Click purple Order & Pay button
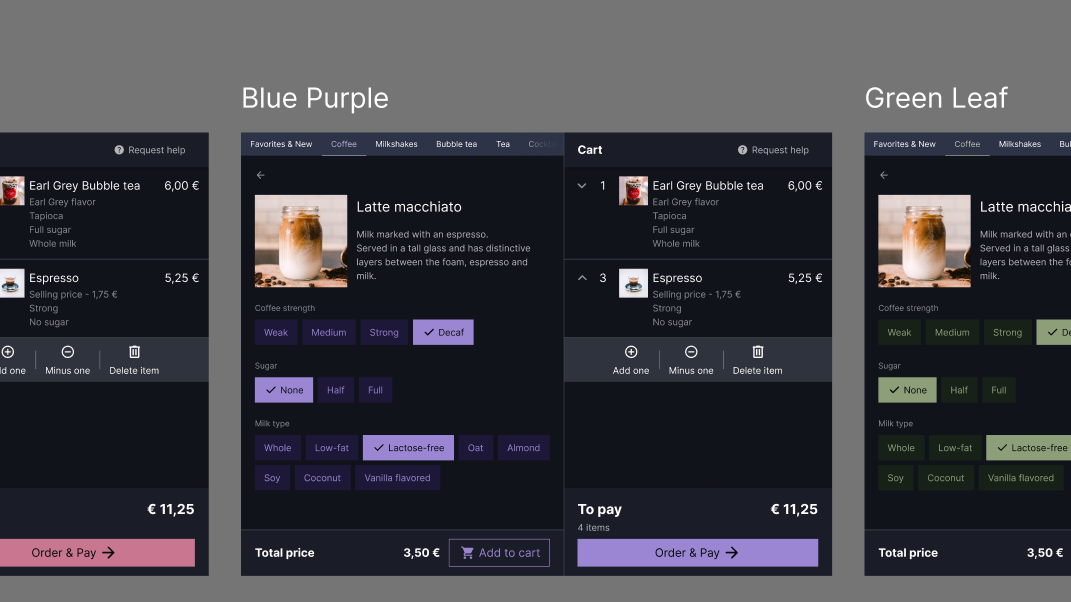 tap(697, 553)
